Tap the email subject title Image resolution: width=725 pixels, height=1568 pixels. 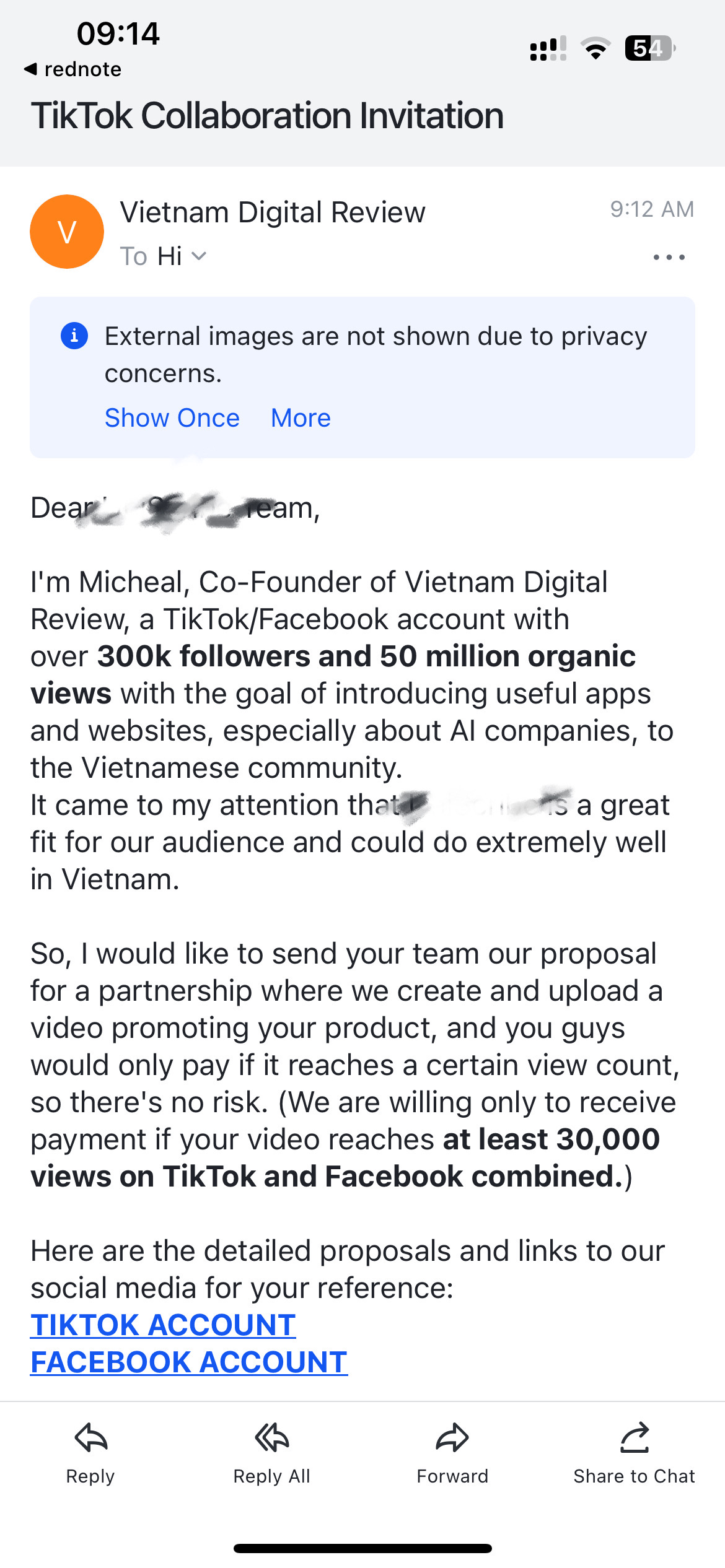coord(267,116)
